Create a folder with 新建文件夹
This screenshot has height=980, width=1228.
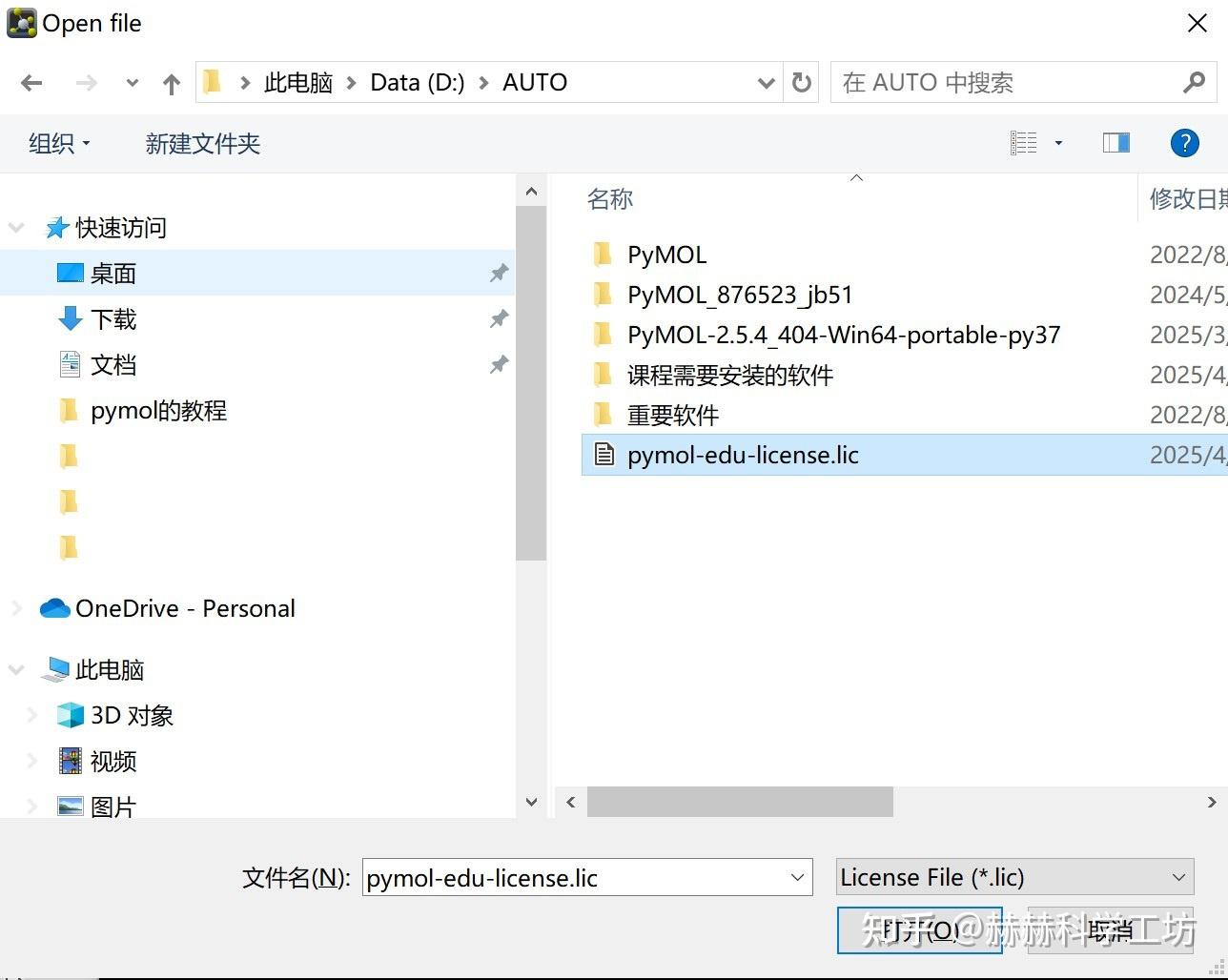(201, 143)
